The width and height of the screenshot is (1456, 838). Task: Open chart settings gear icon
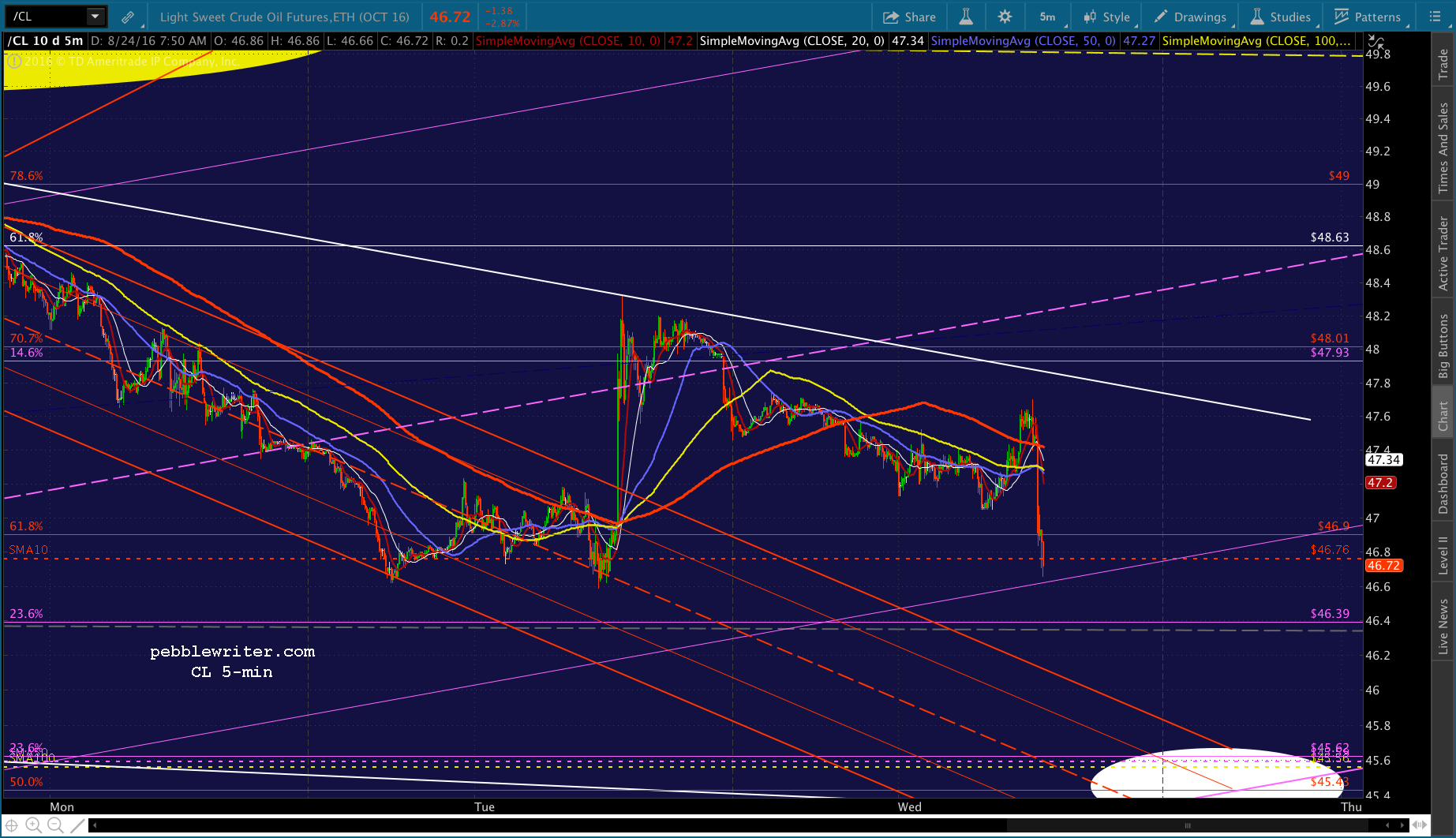tap(1005, 17)
